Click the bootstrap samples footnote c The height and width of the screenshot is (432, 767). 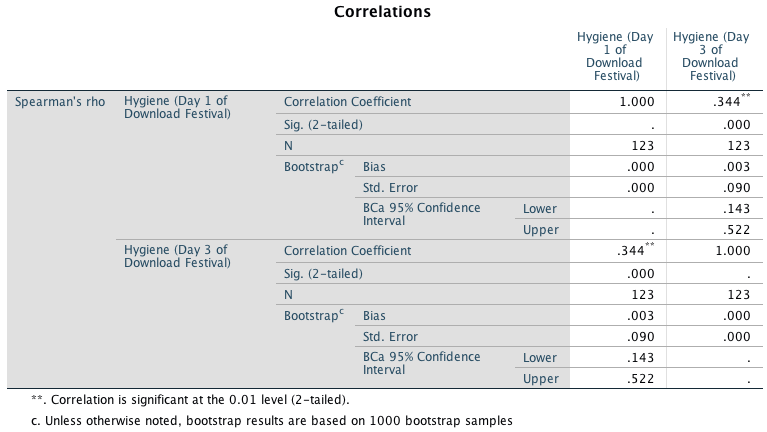pyautogui.click(x=272, y=421)
